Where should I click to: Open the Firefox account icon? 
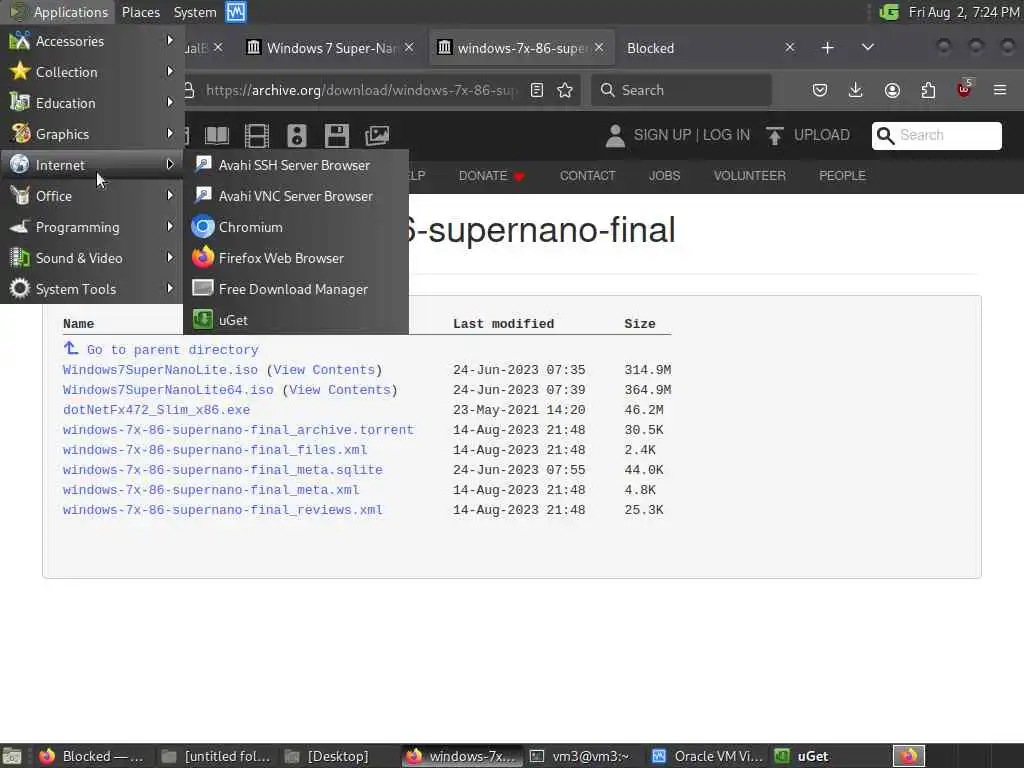(892, 90)
